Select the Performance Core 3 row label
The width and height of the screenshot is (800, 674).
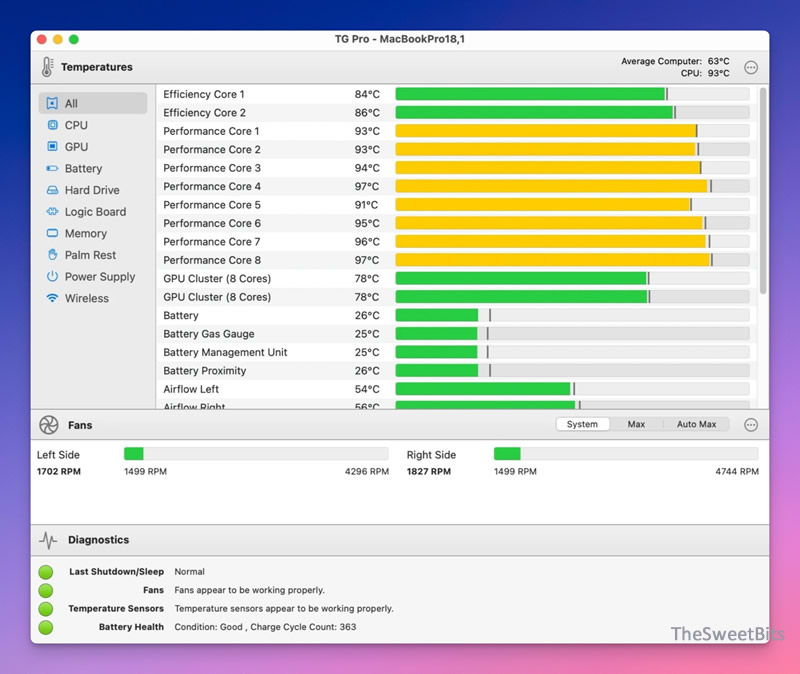click(212, 168)
